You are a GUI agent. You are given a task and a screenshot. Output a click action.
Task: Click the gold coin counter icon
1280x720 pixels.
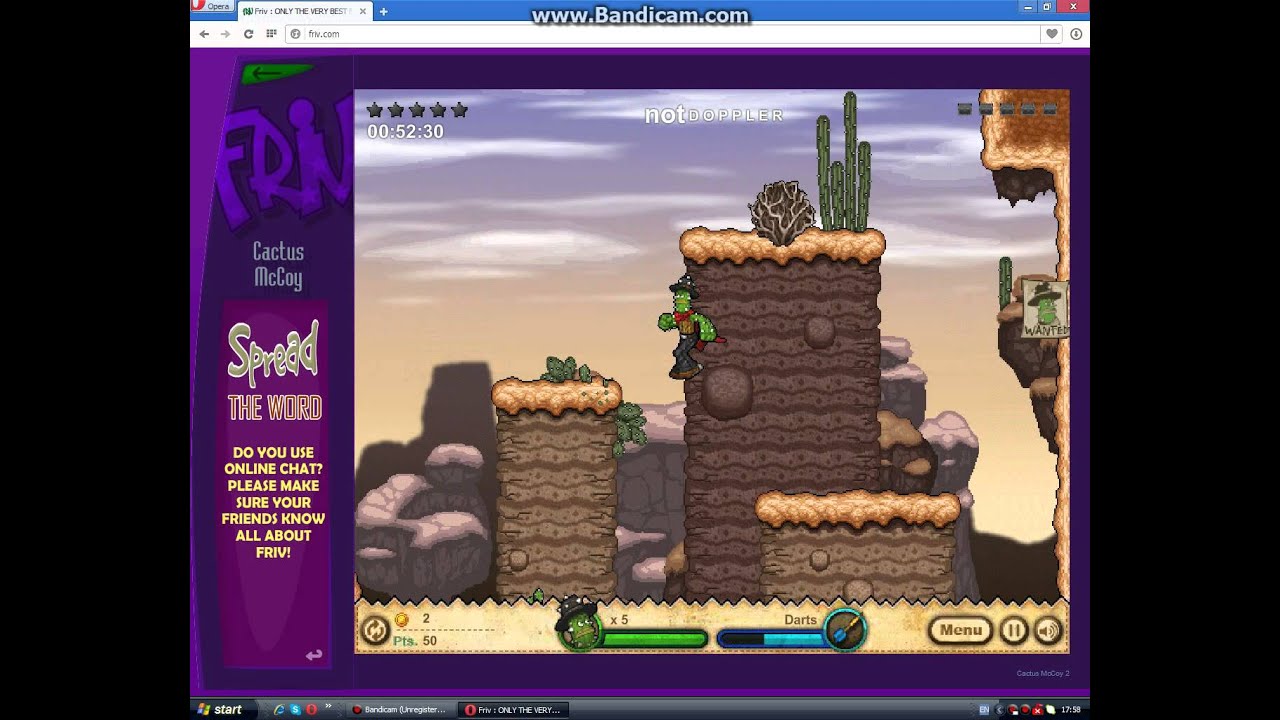point(402,619)
